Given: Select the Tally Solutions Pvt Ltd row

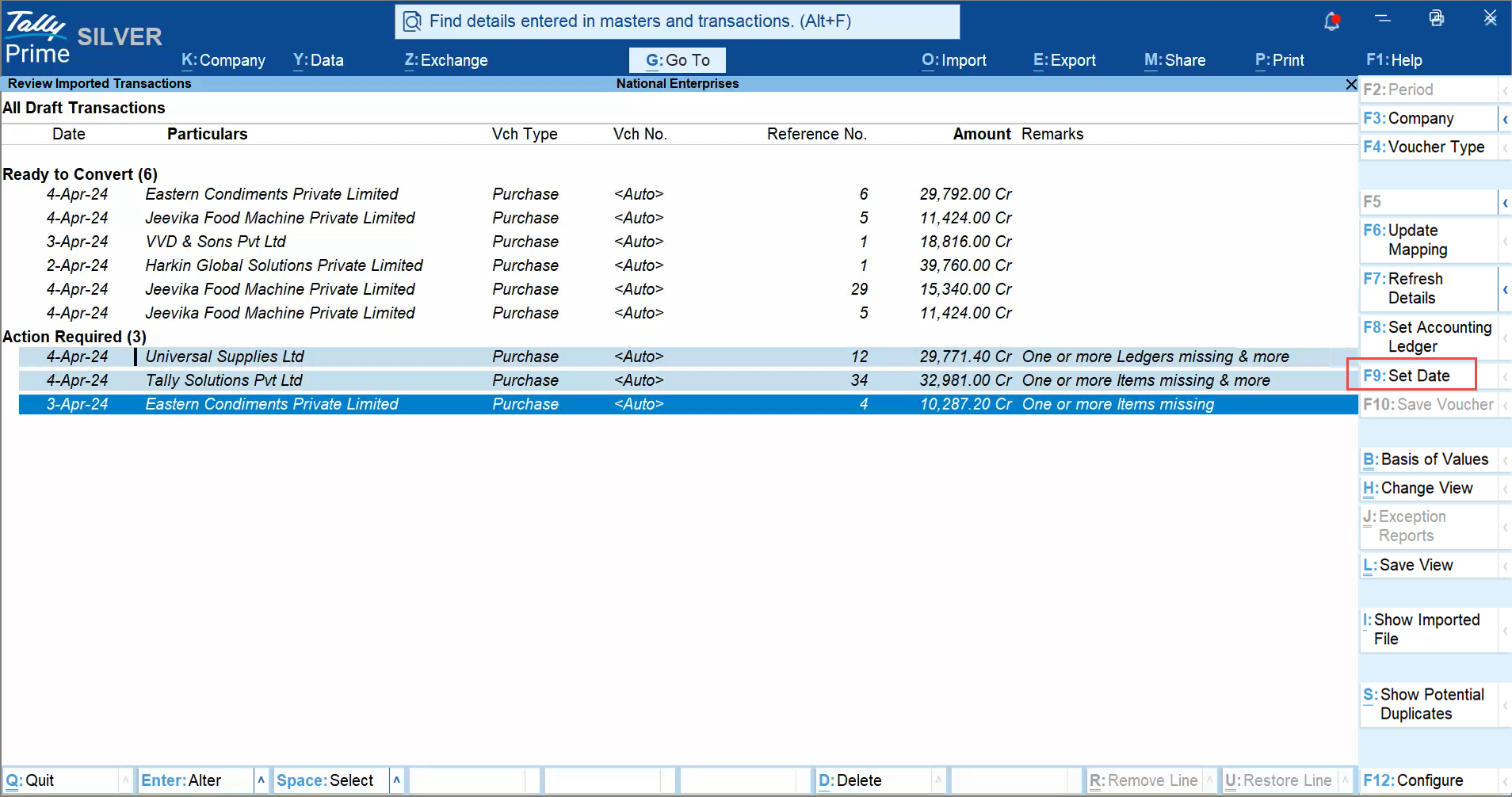Looking at the screenshot, I should (688, 380).
